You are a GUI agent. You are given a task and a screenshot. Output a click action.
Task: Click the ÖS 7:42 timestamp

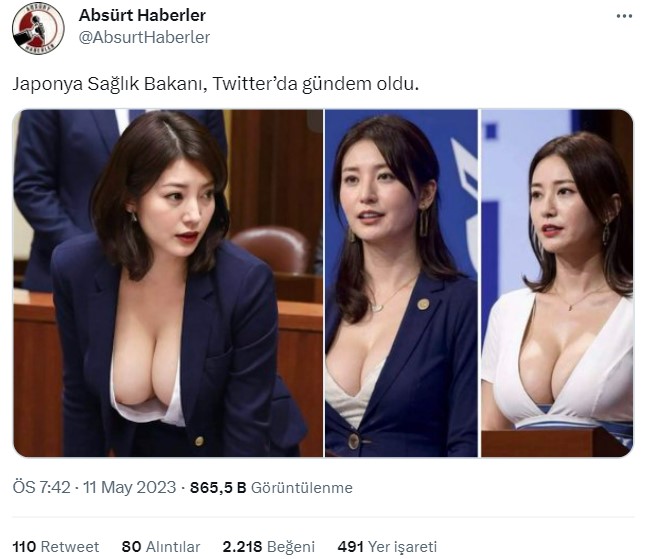[41, 487]
